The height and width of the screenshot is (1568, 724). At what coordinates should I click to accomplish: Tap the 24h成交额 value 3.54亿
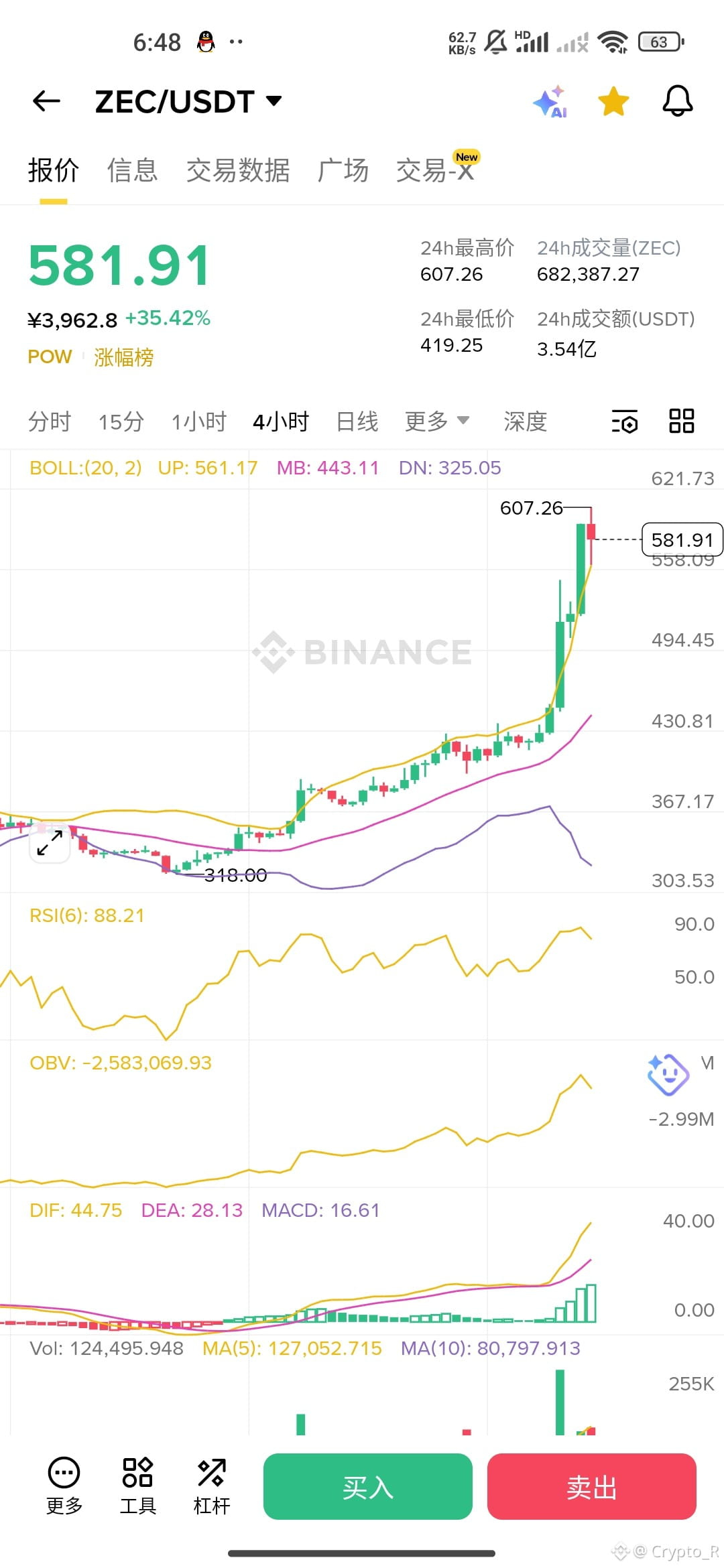click(x=566, y=349)
